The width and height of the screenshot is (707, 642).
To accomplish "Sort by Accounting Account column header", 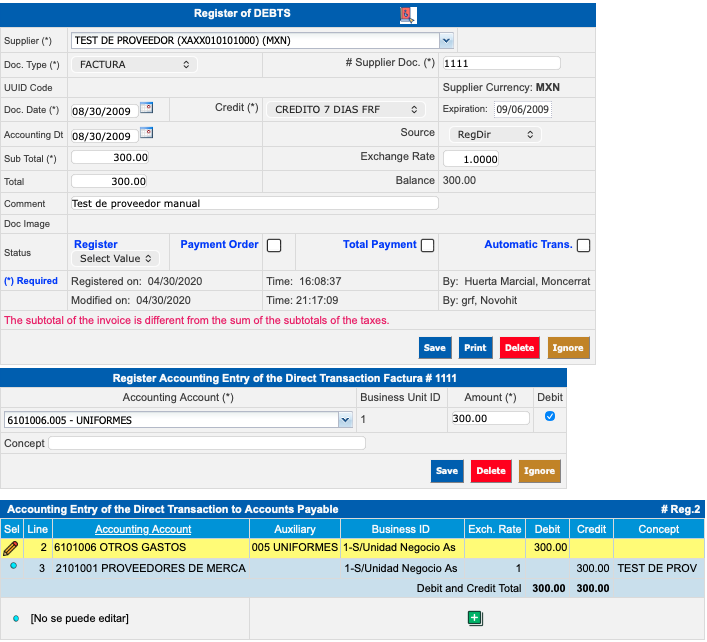I will click(x=143, y=529).
